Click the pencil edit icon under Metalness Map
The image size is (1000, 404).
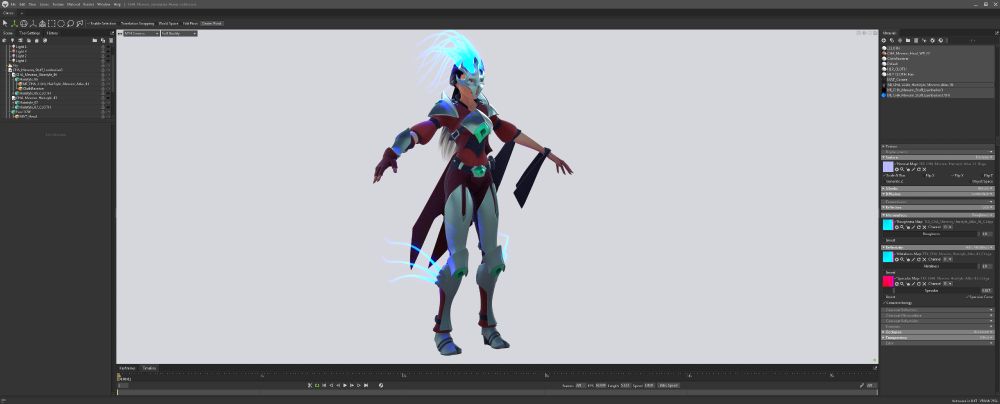[x=913, y=259]
